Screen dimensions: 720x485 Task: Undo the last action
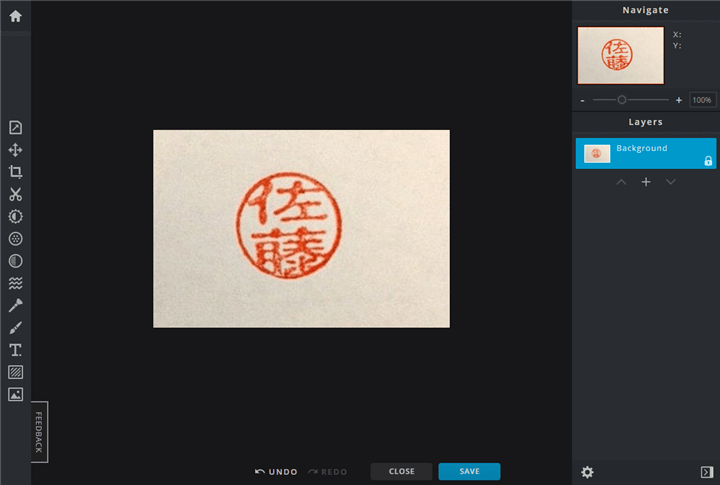(x=276, y=471)
